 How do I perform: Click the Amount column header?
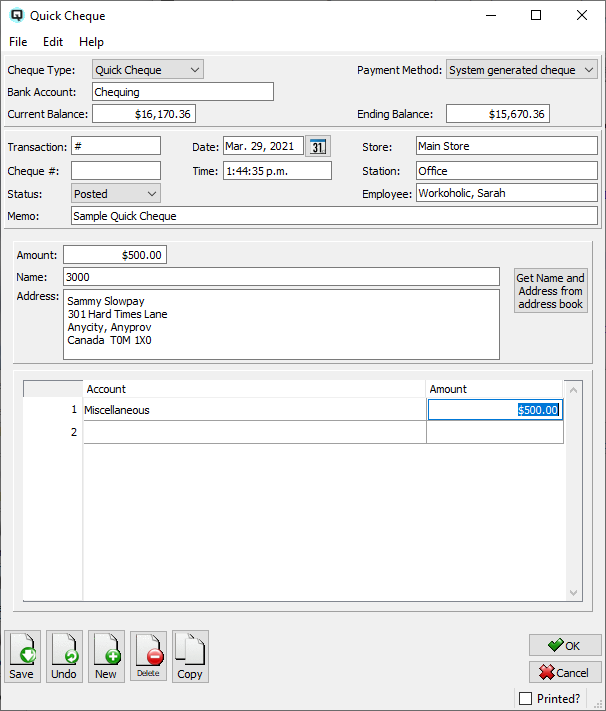tap(494, 389)
